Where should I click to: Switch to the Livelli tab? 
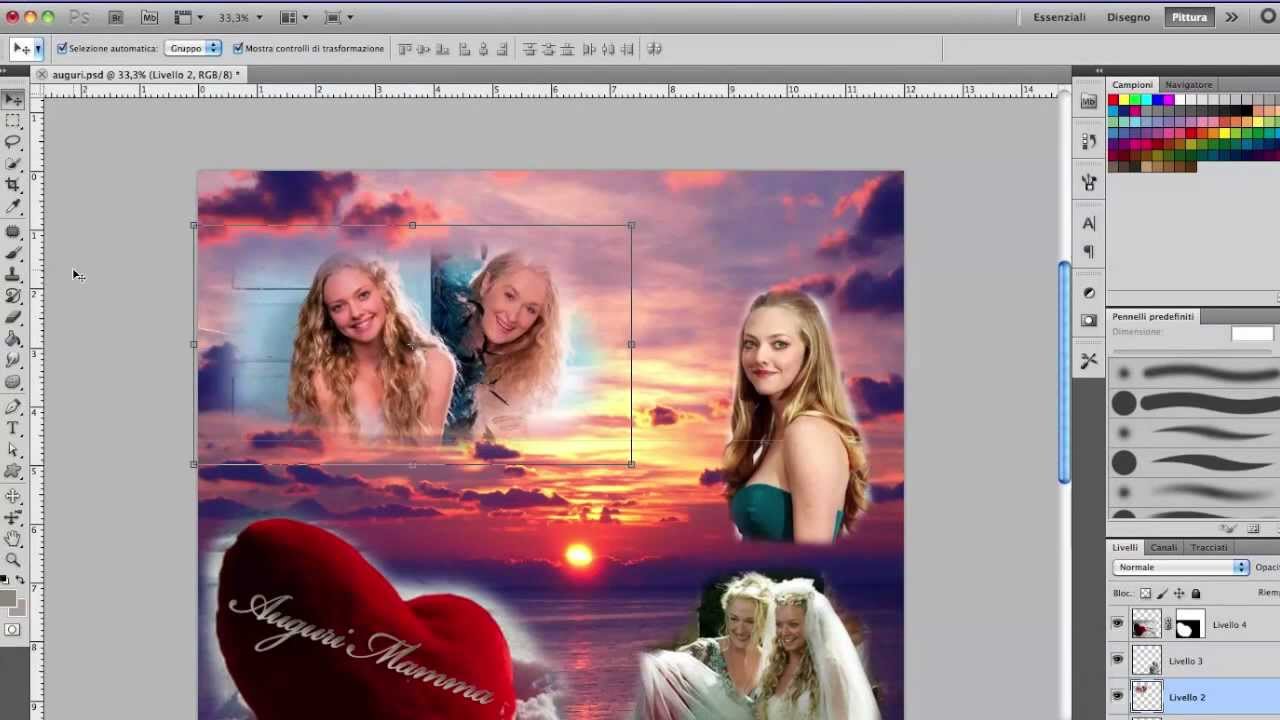click(1125, 547)
